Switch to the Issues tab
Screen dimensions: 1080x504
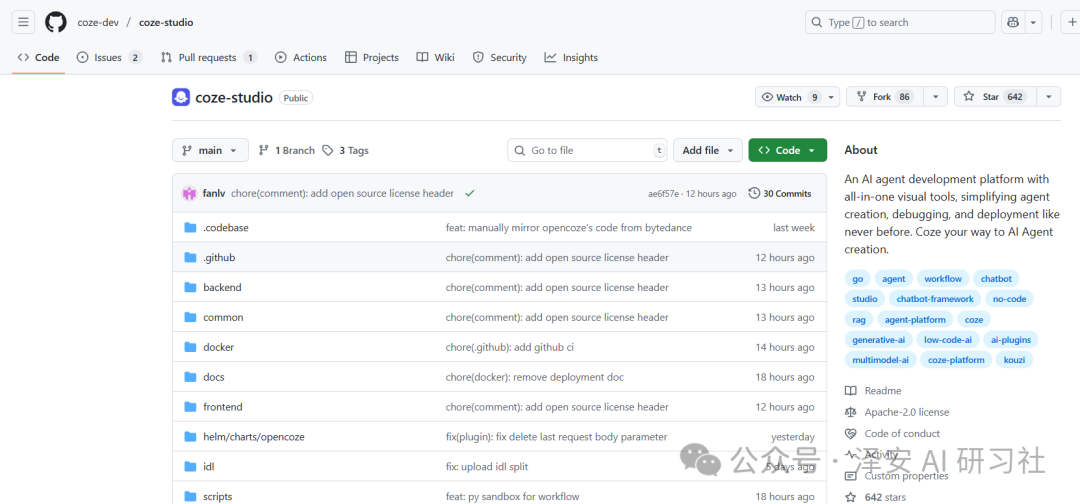pyautogui.click(x=109, y=58)
